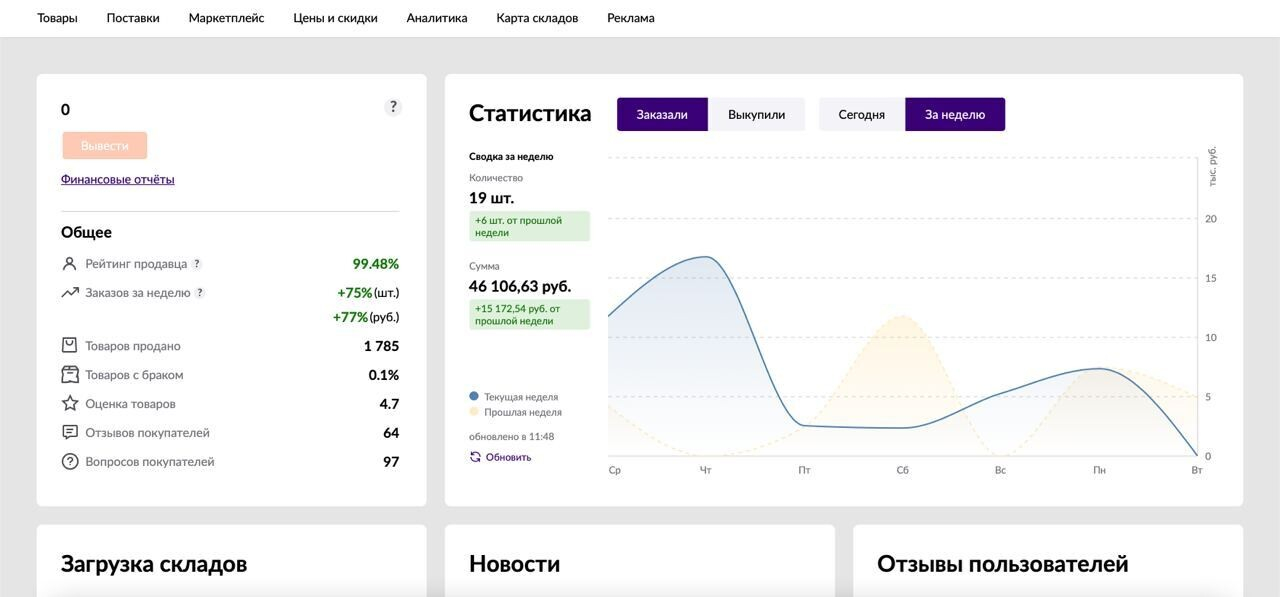Open Карта складов page
Screen dimensions: 1280x597
[x=537, y=18]
